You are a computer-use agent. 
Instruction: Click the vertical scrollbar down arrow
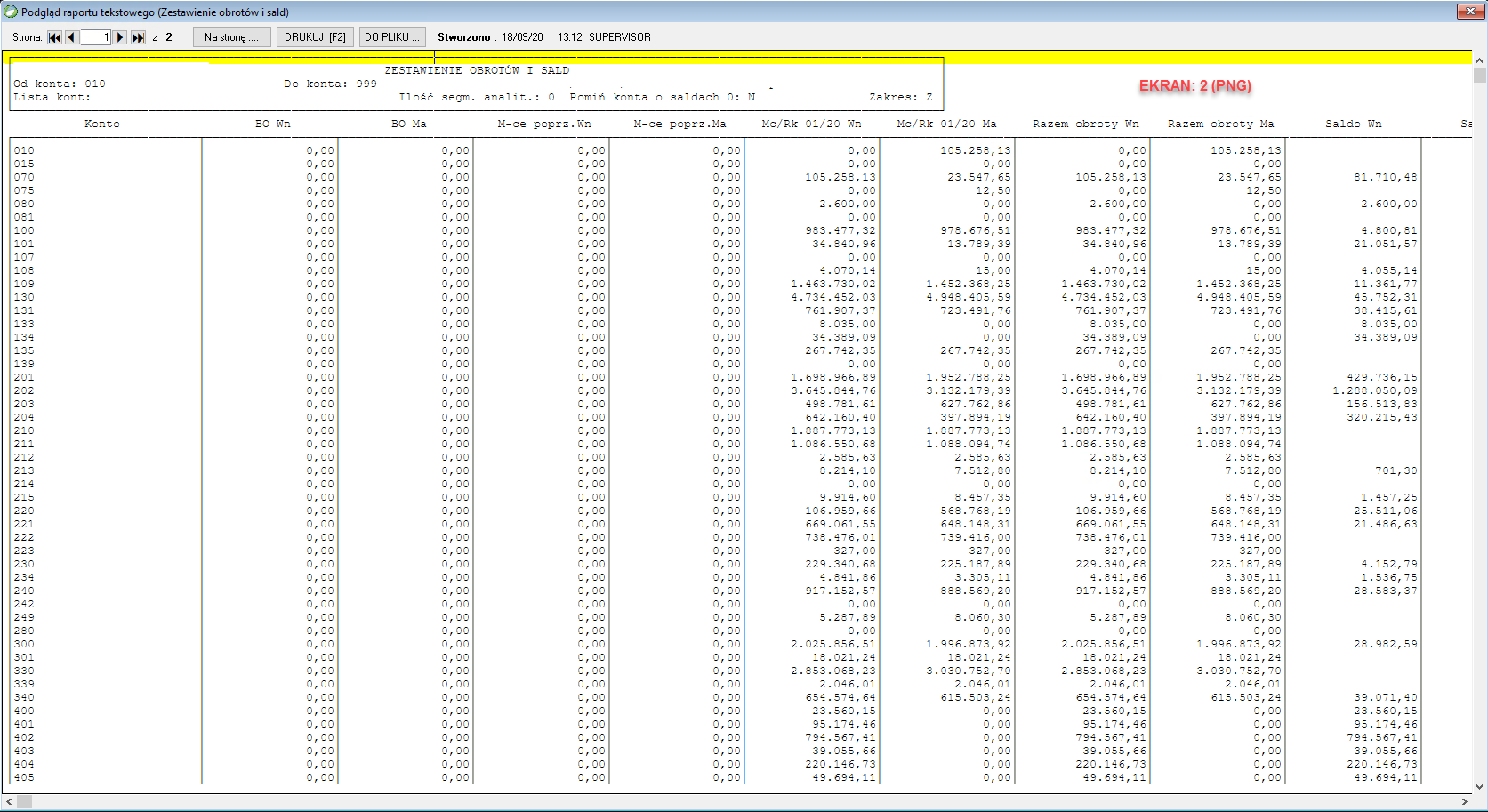click(x=1479, y=786)
